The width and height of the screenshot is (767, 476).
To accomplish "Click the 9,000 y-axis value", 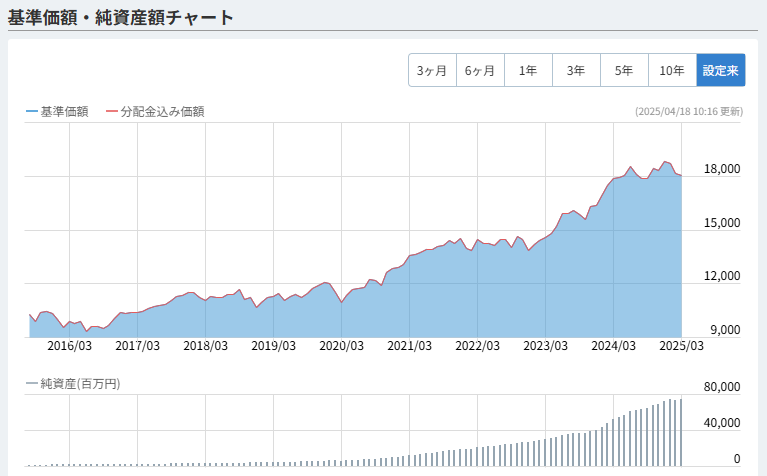I will click(x=725, y=330).
